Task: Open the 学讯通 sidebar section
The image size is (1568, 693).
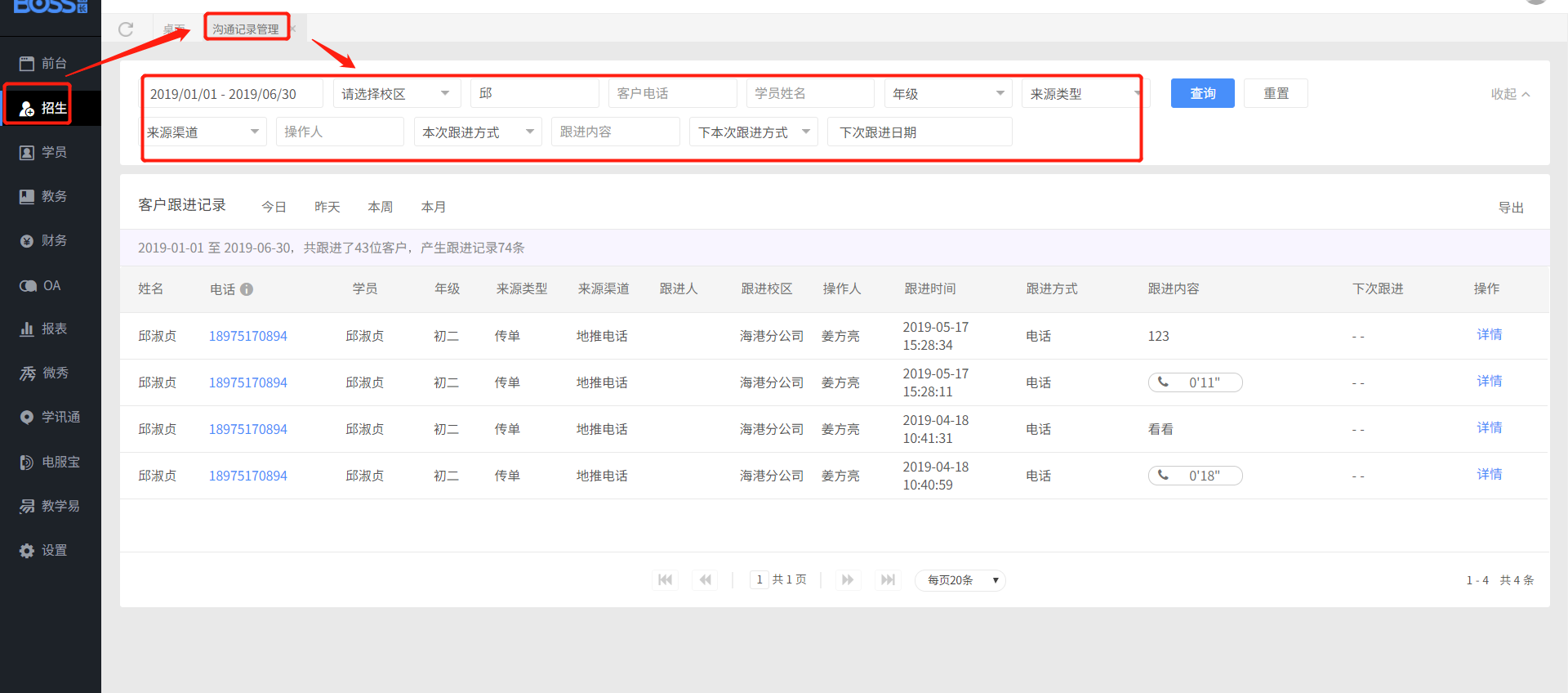Action: (49, 417)
